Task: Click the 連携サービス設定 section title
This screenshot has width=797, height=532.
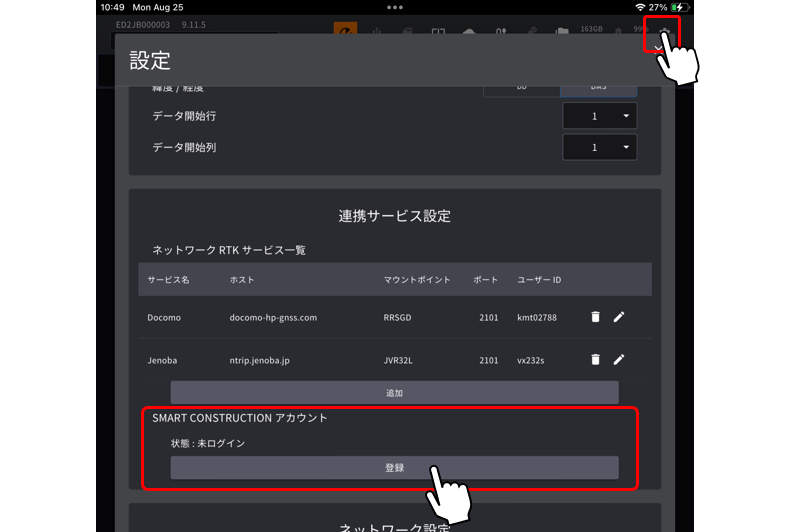Action: pyautogui.click(x=394, y=216)
